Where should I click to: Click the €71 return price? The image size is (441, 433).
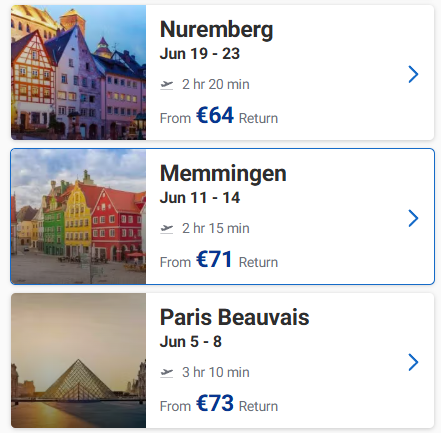pyautogui.click(x=214, y=259)
